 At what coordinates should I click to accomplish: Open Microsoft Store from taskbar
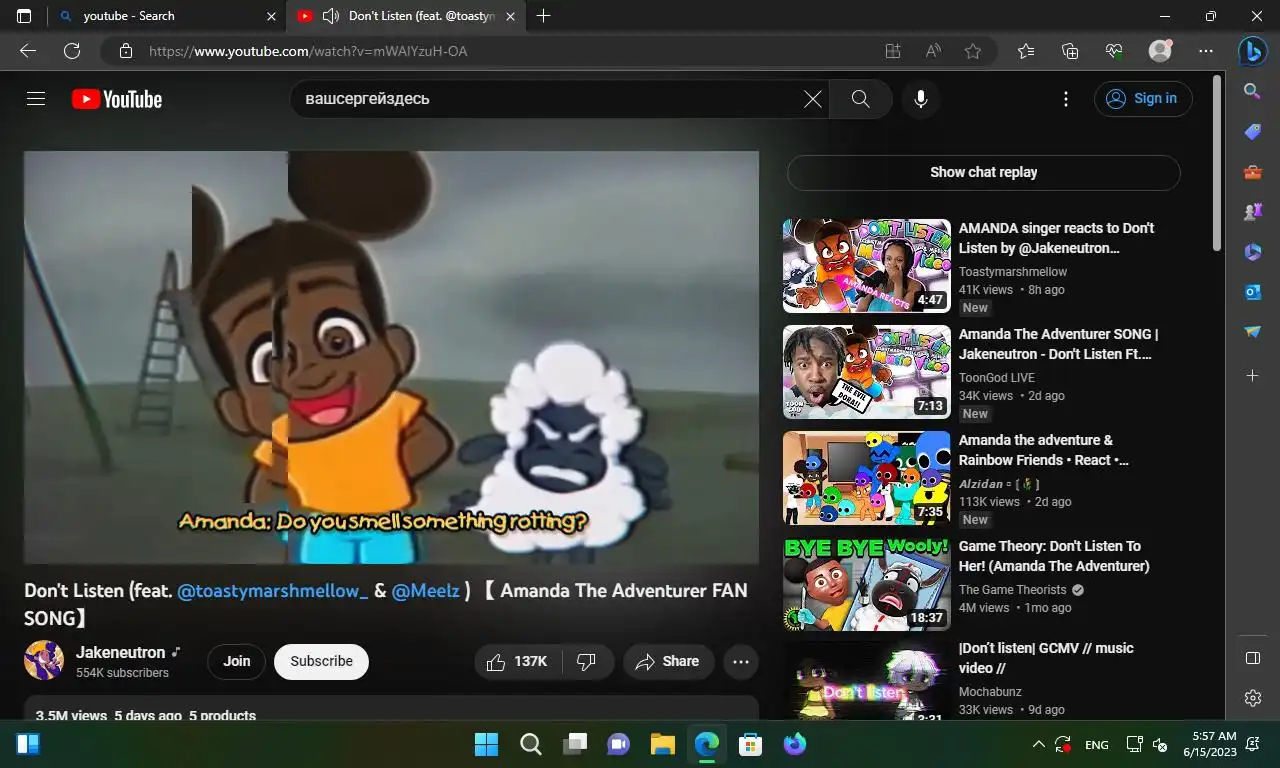tap(751, 744)
